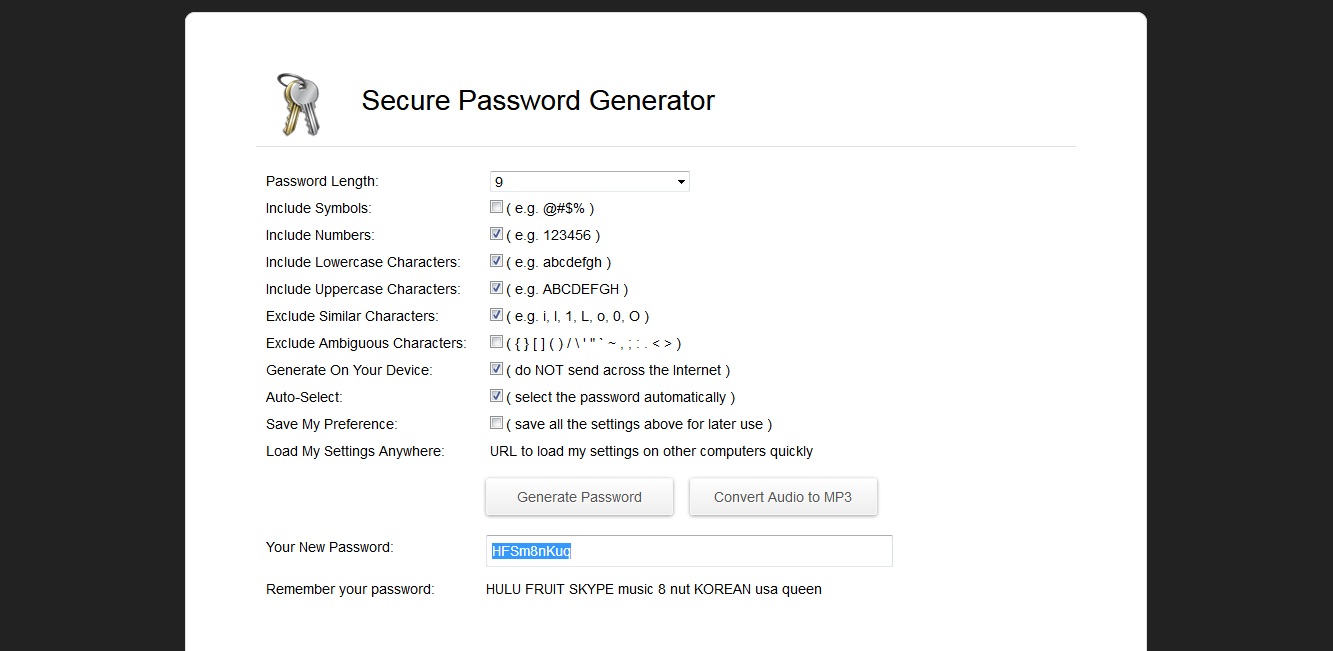
Task: Click the keys logo icon
Action: (x=298, y=104)
